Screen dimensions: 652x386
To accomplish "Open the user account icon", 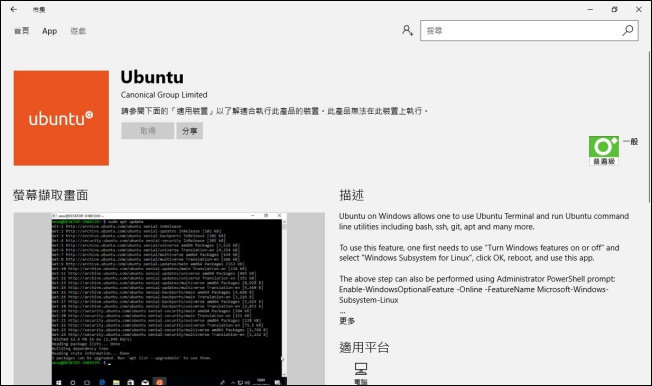I will [407, 30].
